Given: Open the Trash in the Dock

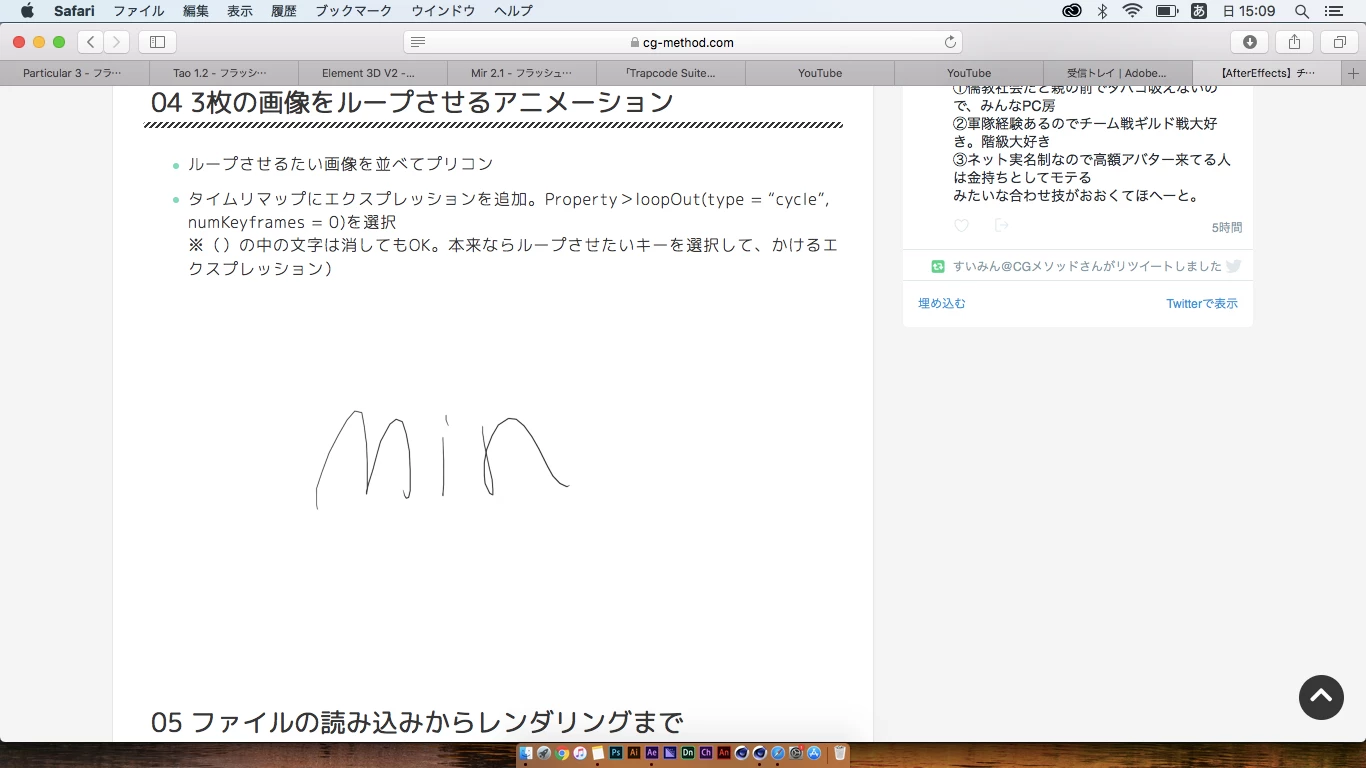Looking at the screenshot, I should (x=840, y=753).
